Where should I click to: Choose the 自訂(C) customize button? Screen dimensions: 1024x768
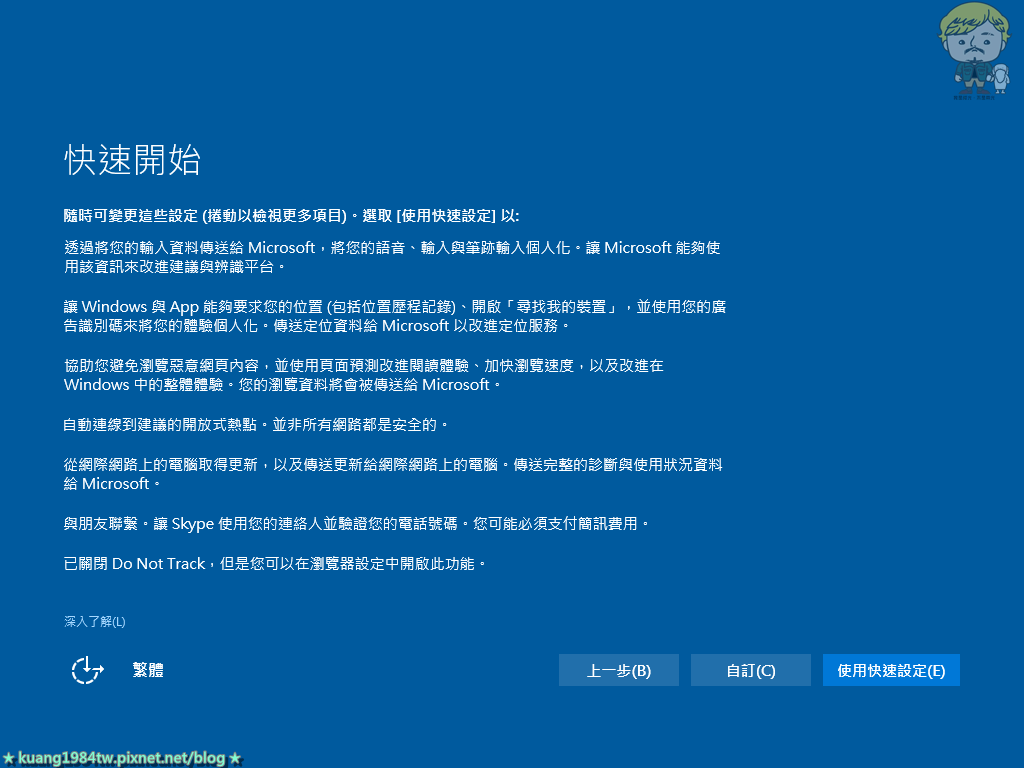750,670
